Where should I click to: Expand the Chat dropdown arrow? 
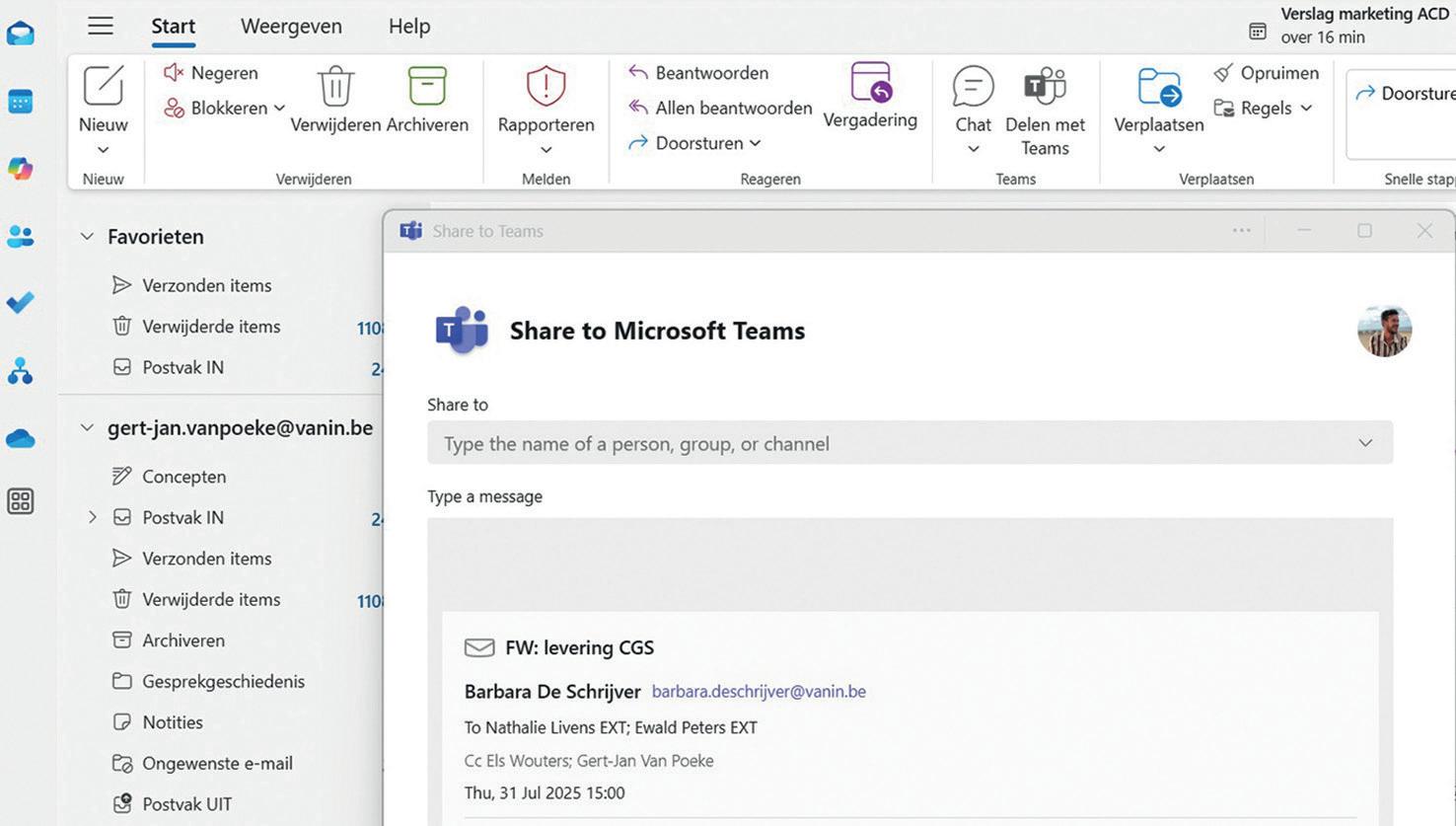[x=973, y=149]
